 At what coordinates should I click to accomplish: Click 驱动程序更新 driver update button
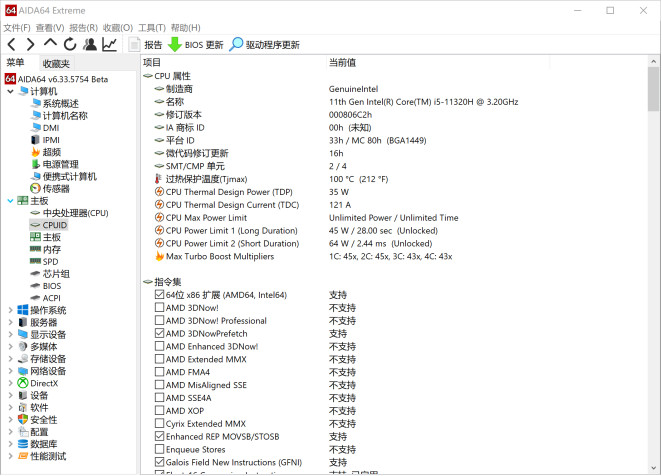pyautogui.click(x=265, y=45)
